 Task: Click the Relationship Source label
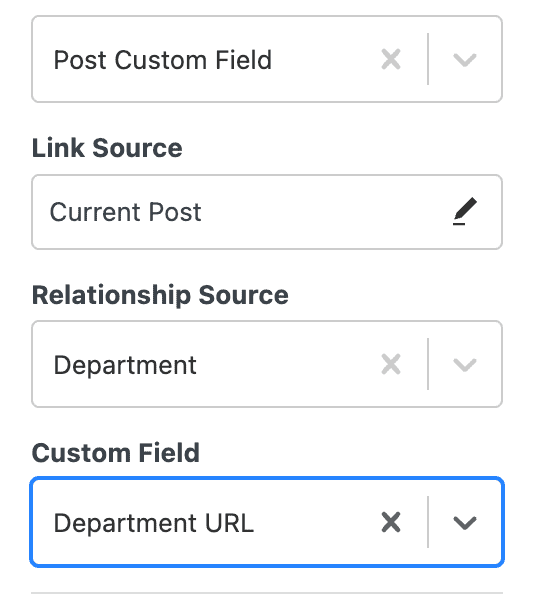point(160,295)
